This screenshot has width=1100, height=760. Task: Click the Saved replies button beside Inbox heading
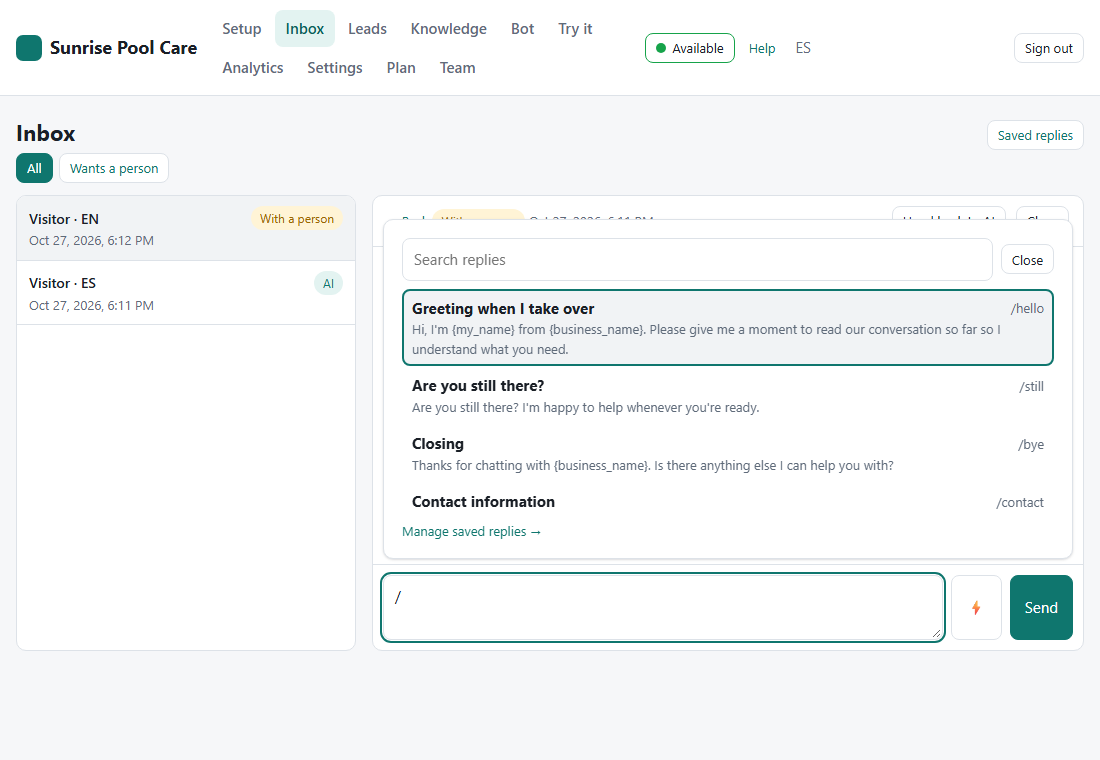1035,135
